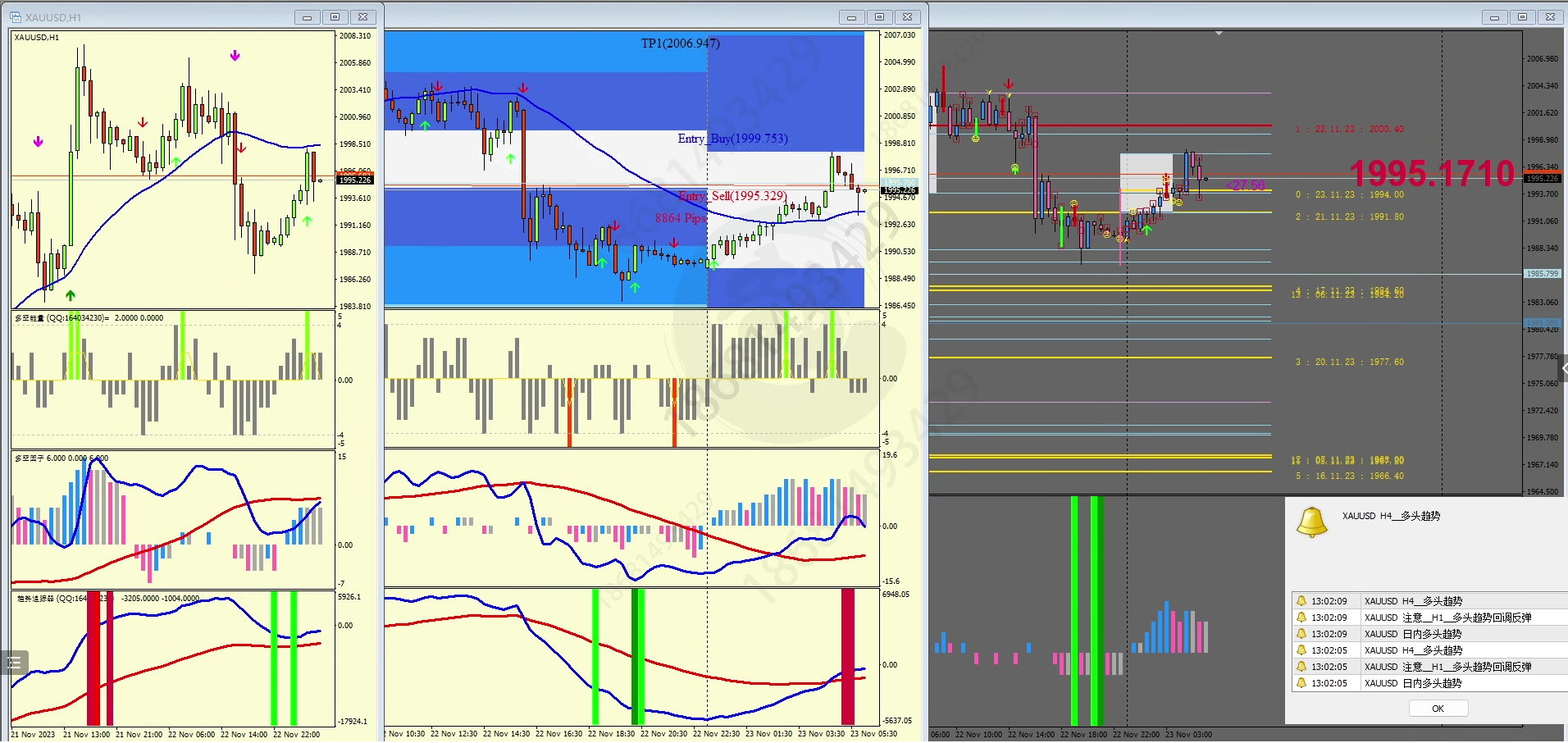Click the large yellow alert bell icon
The width and height of the screenshot is (1568, 743).
[x=1311, y=522]
